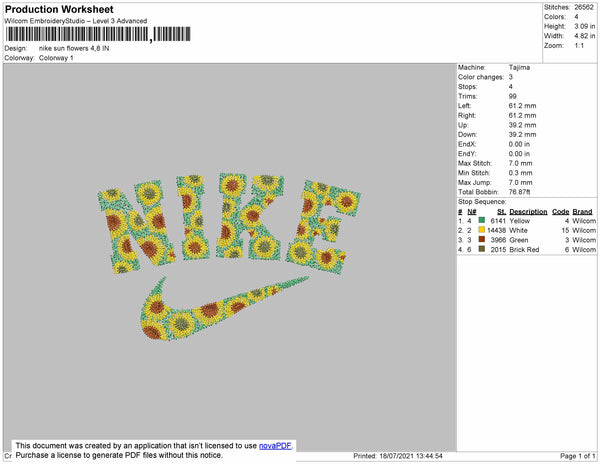Click the EndX value '0.00 in'
This screenshot has height=464, width=600.
[x=519, y=144]
